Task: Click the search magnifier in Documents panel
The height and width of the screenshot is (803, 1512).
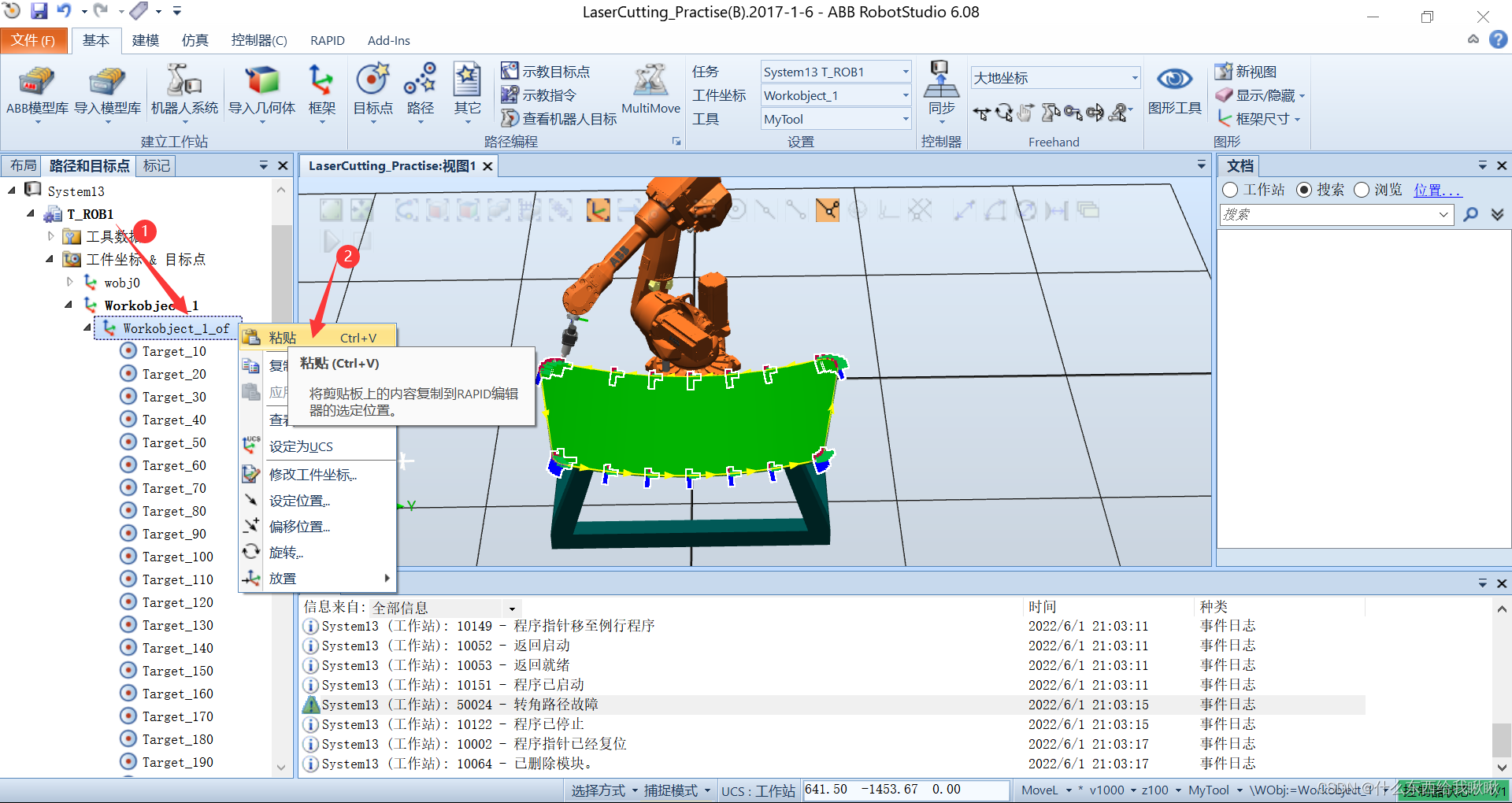Action: 1470,214
